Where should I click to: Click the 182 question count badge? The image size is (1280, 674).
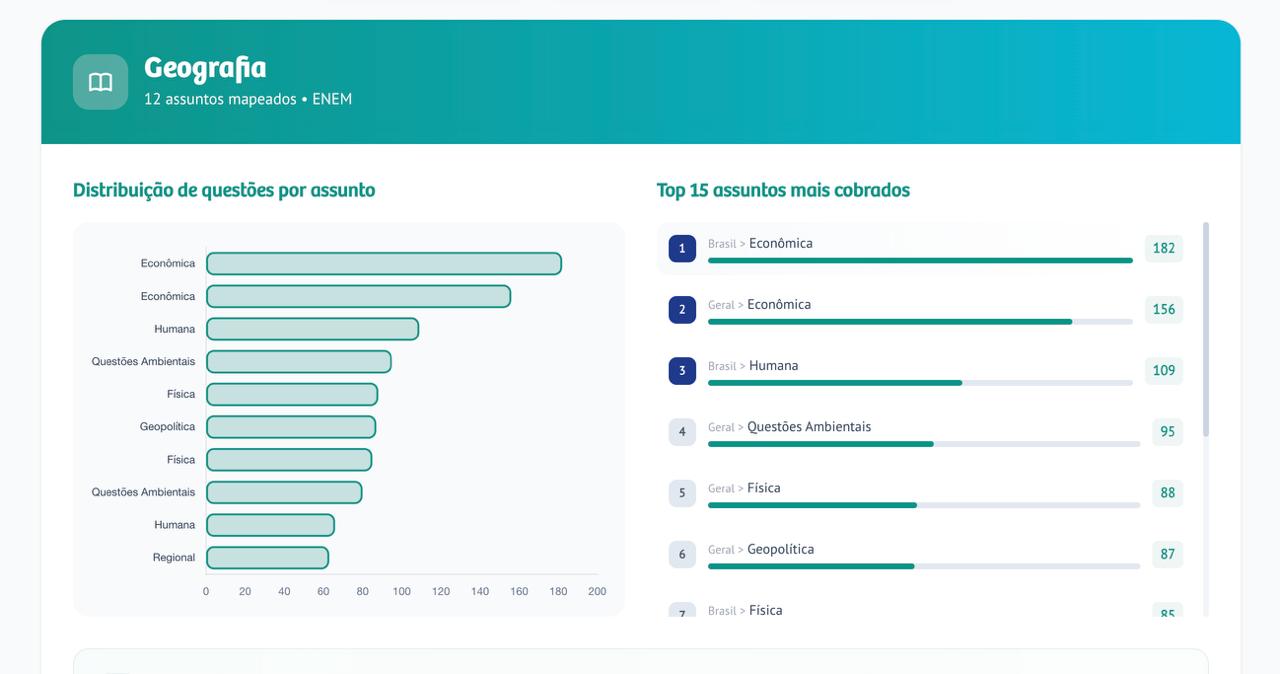click(1163, 248)
